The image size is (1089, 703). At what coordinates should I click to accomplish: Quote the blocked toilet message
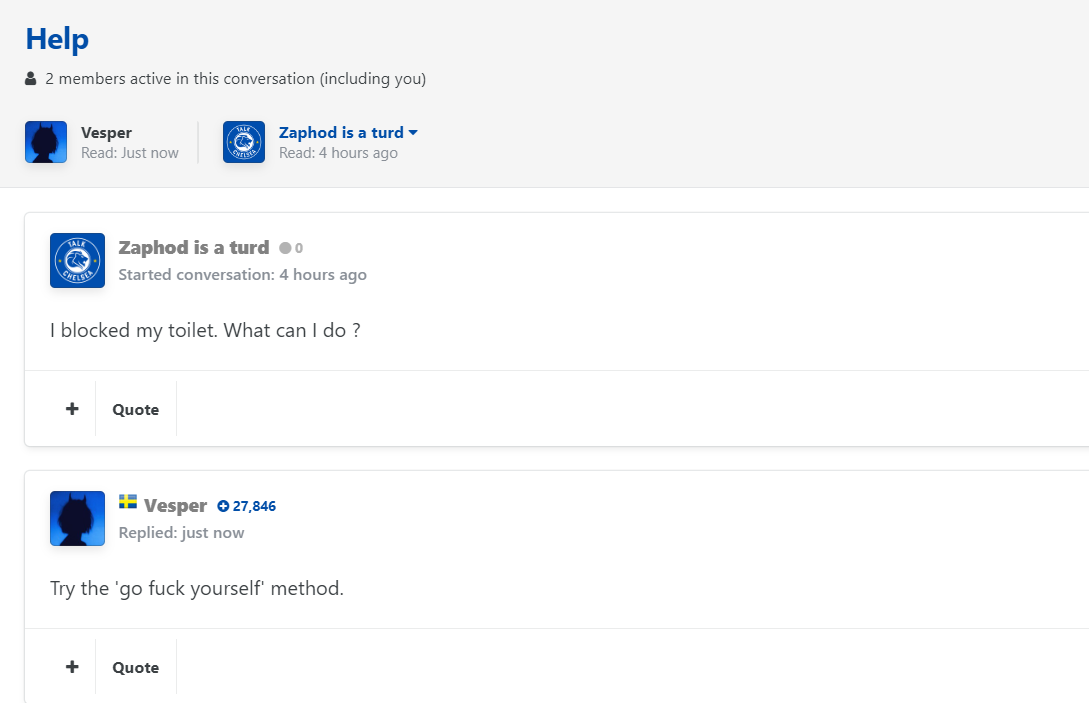click(136, 409)
